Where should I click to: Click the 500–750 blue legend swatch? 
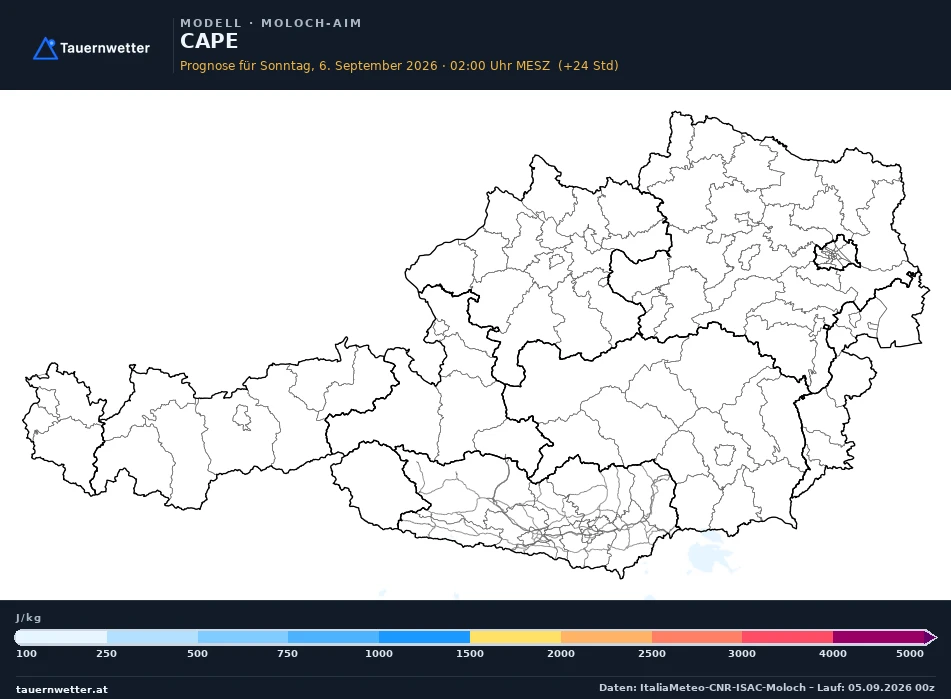[x=243, y=637]
